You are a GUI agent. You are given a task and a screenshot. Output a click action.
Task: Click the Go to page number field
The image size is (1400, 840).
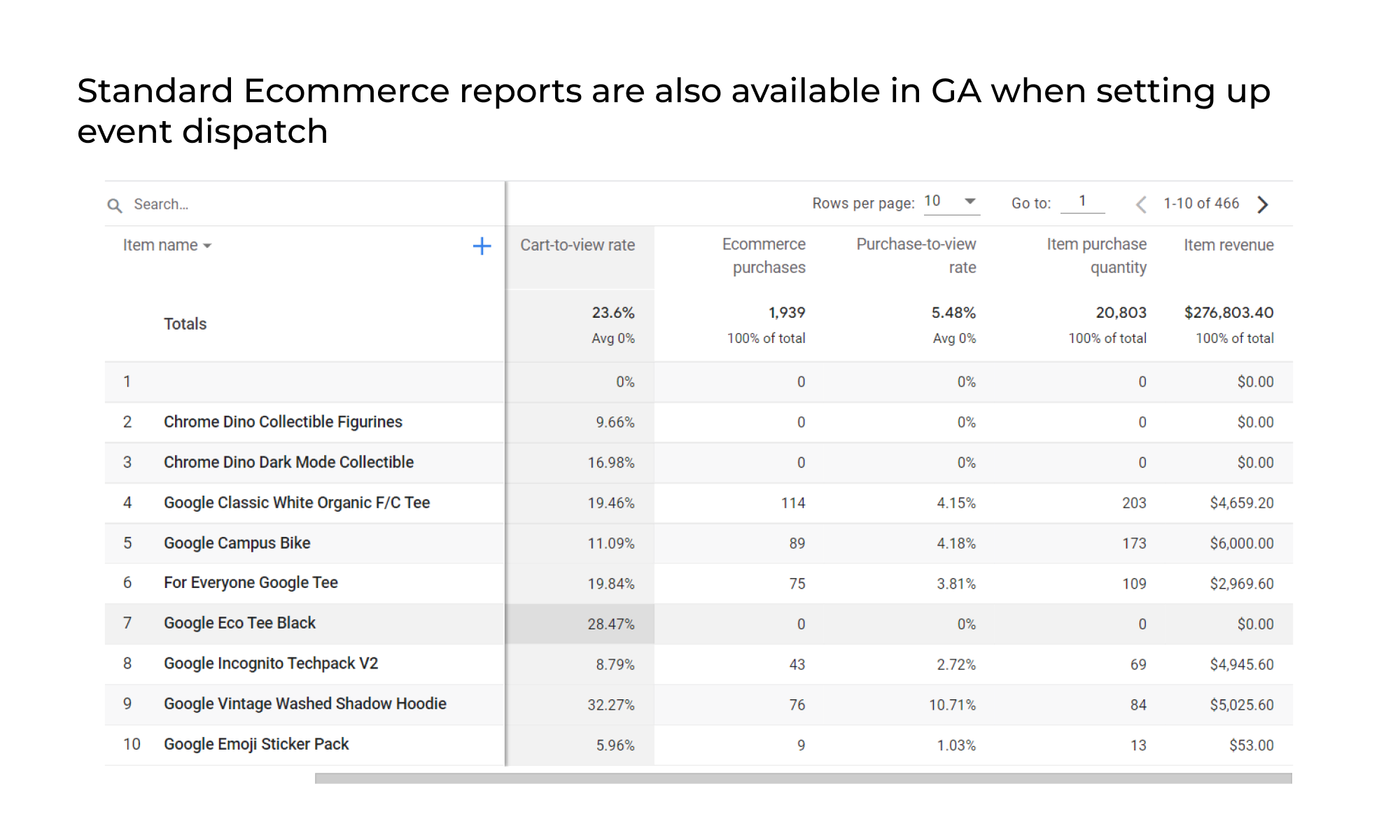coord(1082,202)
